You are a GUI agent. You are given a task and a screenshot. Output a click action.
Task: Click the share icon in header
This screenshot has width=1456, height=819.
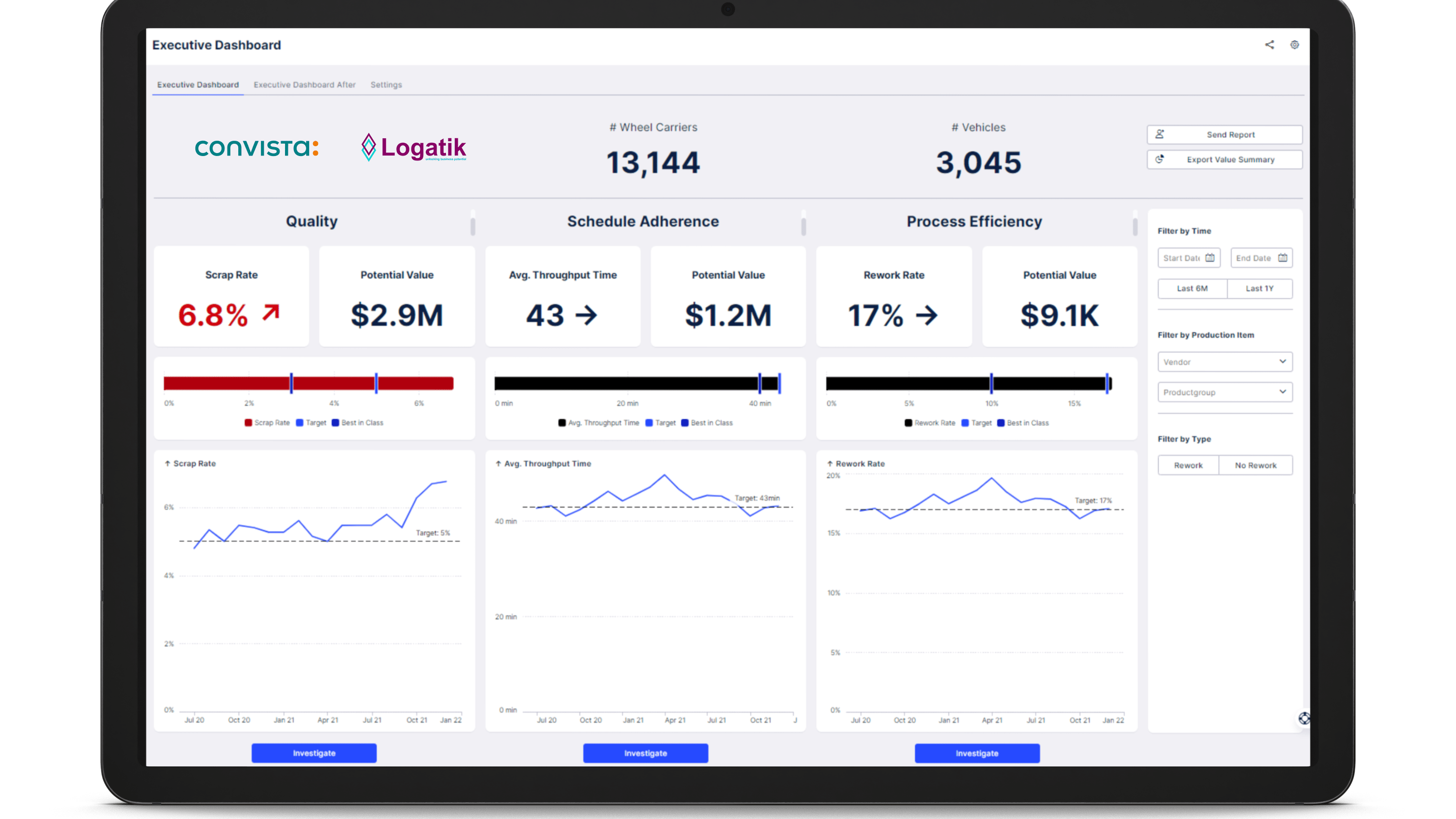point(1269,45)
